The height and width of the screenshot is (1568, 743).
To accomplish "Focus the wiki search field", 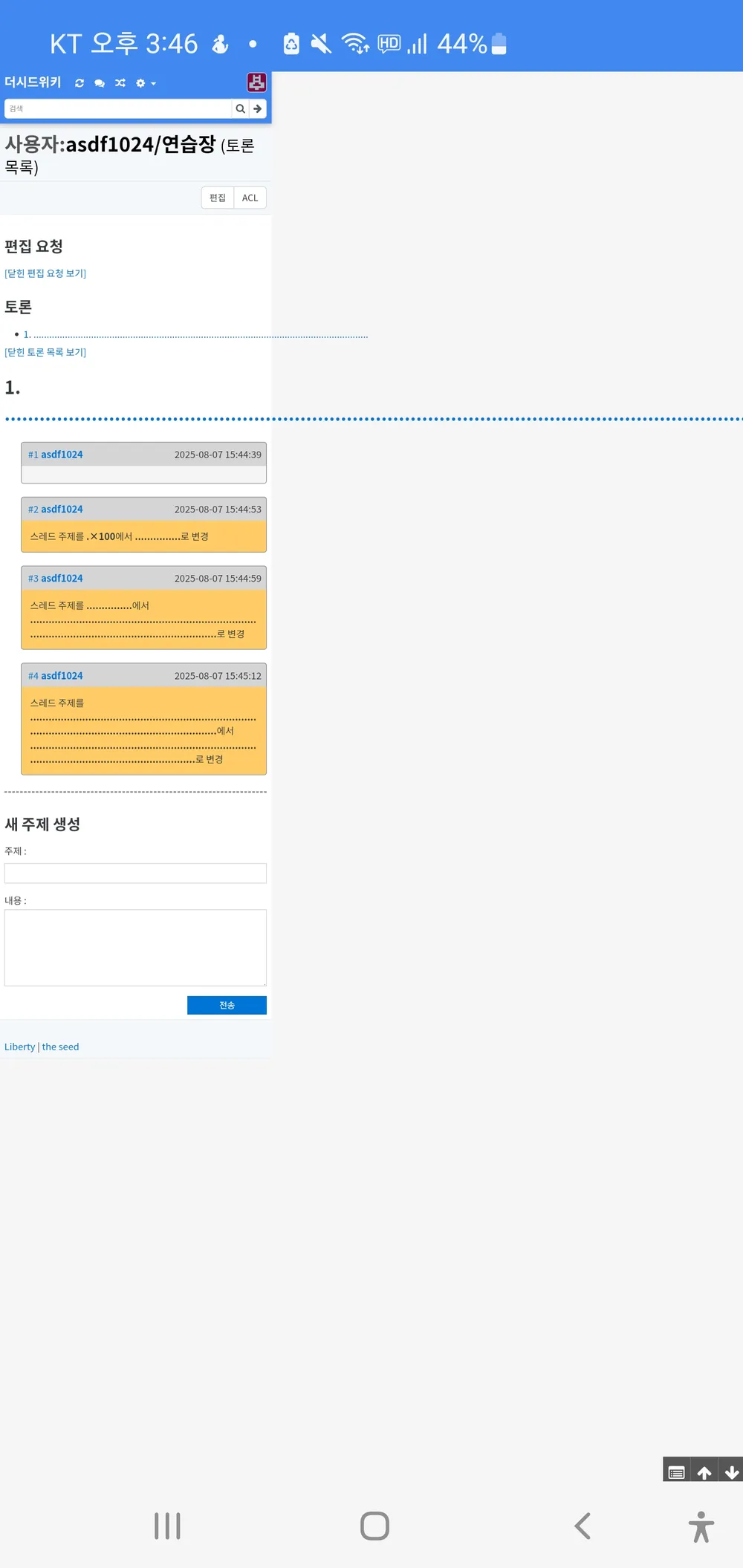I will click(118, 108).
